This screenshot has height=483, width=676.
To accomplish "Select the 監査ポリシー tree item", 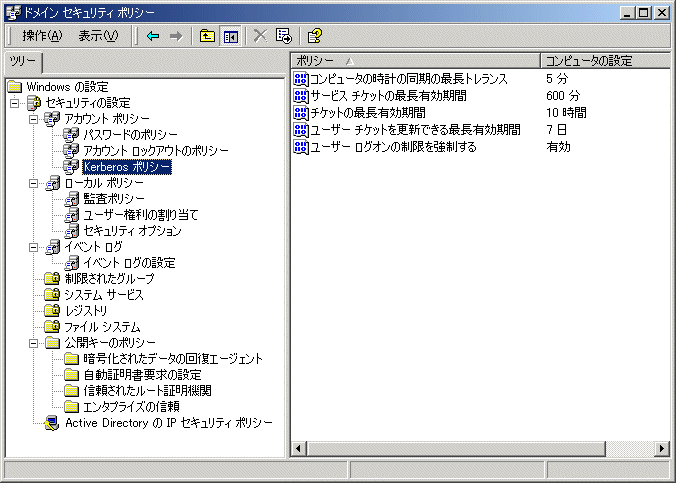I will tap(114, 199).
